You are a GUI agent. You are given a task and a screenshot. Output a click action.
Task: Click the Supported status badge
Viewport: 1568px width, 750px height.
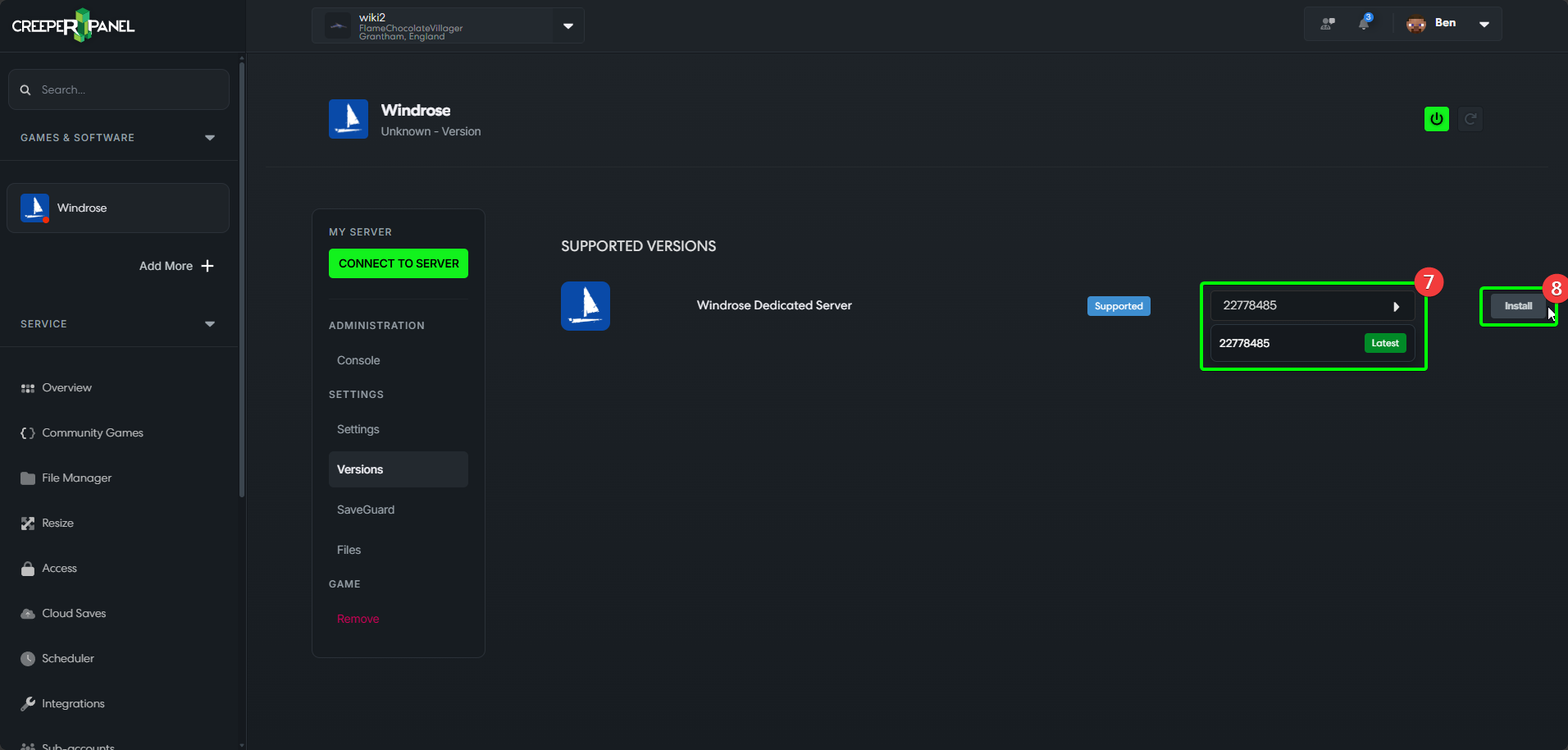tap(1119, 305)
